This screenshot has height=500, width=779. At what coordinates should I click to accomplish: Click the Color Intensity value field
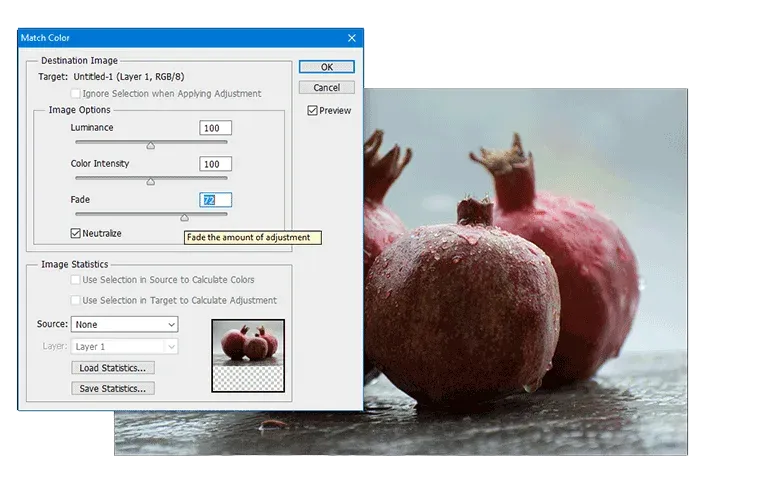[215, 164]
